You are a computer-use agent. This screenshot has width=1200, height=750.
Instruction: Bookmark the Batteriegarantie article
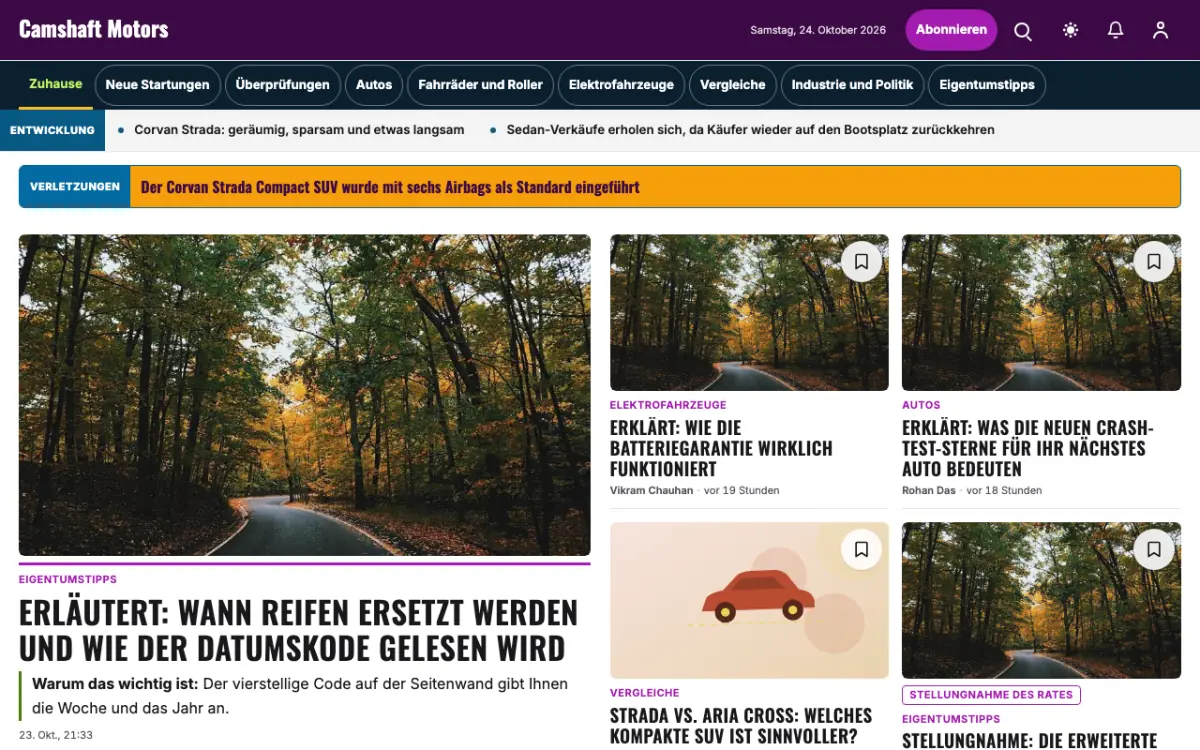861,262
